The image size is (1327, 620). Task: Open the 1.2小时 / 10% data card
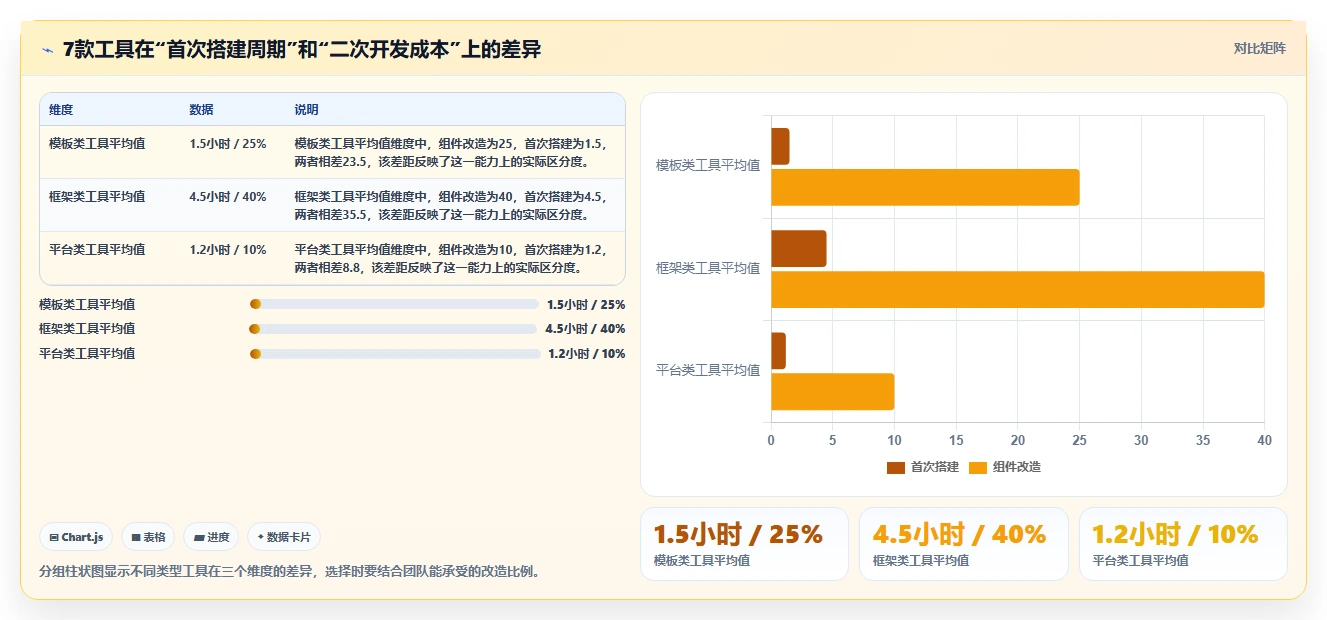(x=1183, y=544)
